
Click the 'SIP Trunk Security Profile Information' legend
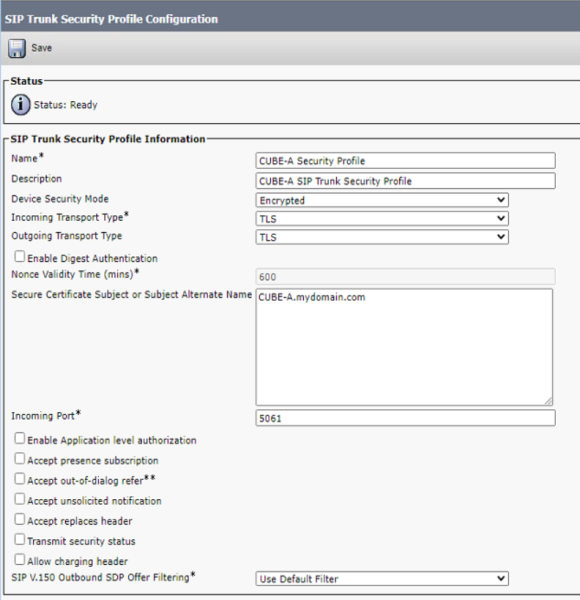click(x=108, y=139)
